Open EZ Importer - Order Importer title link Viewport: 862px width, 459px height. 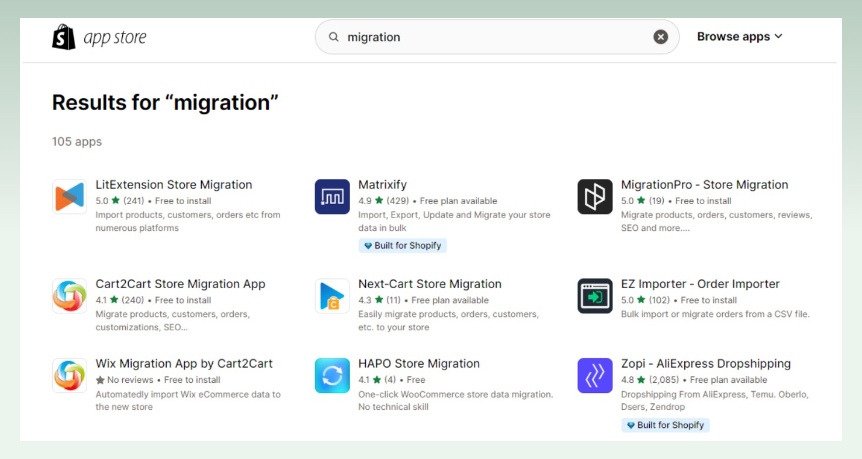tap(700, 284)
